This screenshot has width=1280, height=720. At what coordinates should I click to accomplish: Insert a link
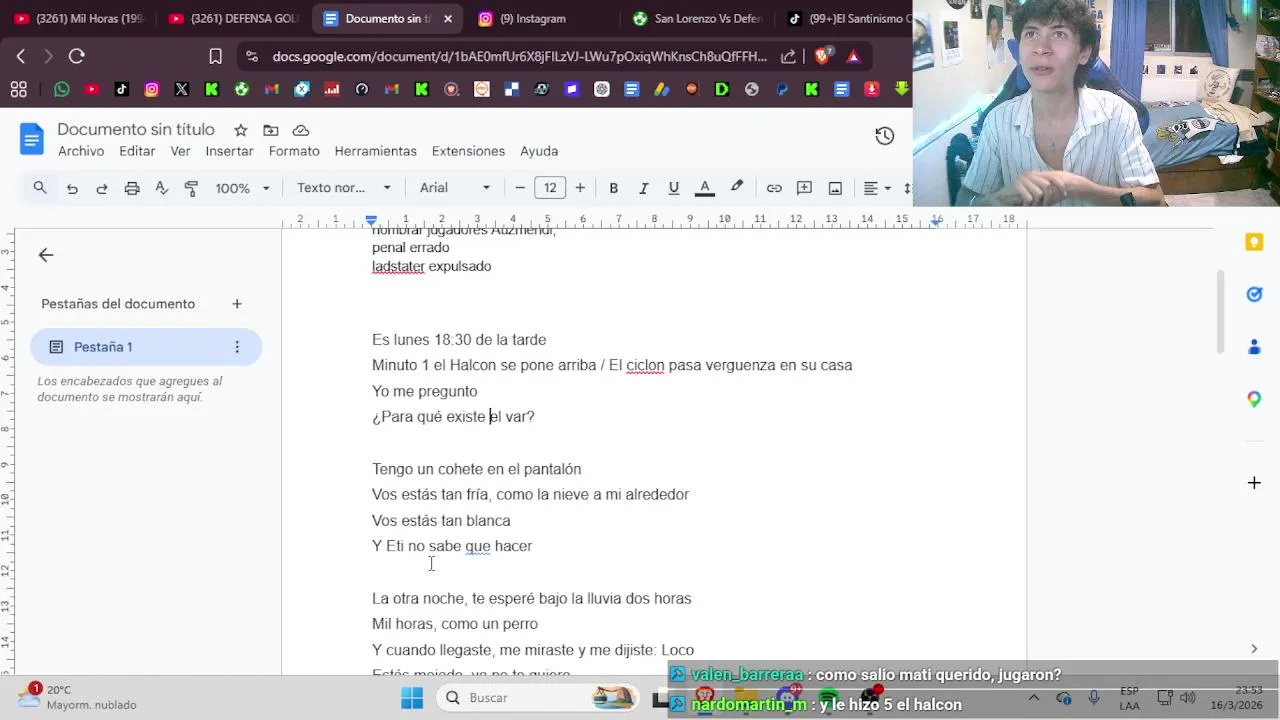[x=774, y=188]
